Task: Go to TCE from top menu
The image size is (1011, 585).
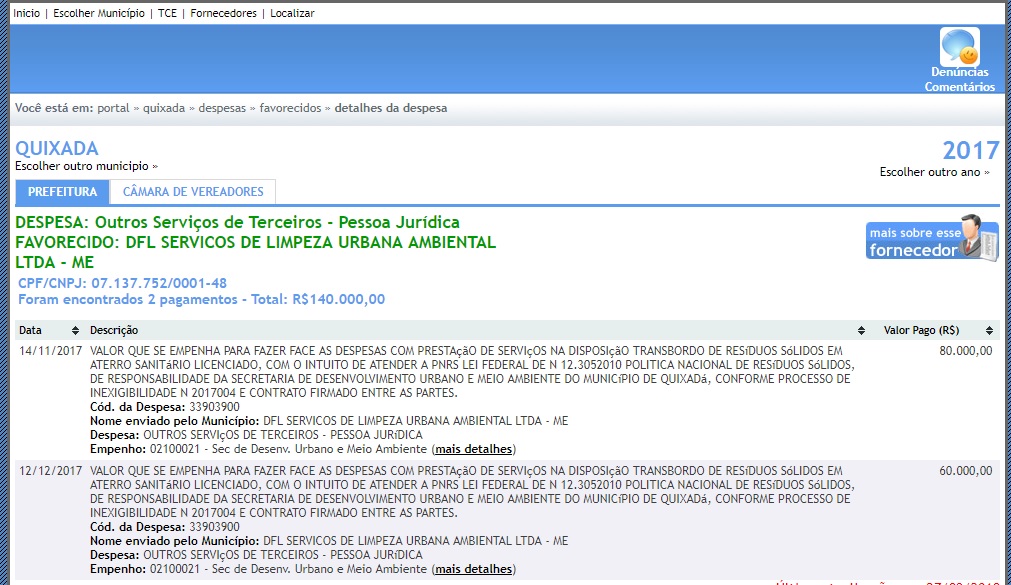Action: (x=167, y=13)
